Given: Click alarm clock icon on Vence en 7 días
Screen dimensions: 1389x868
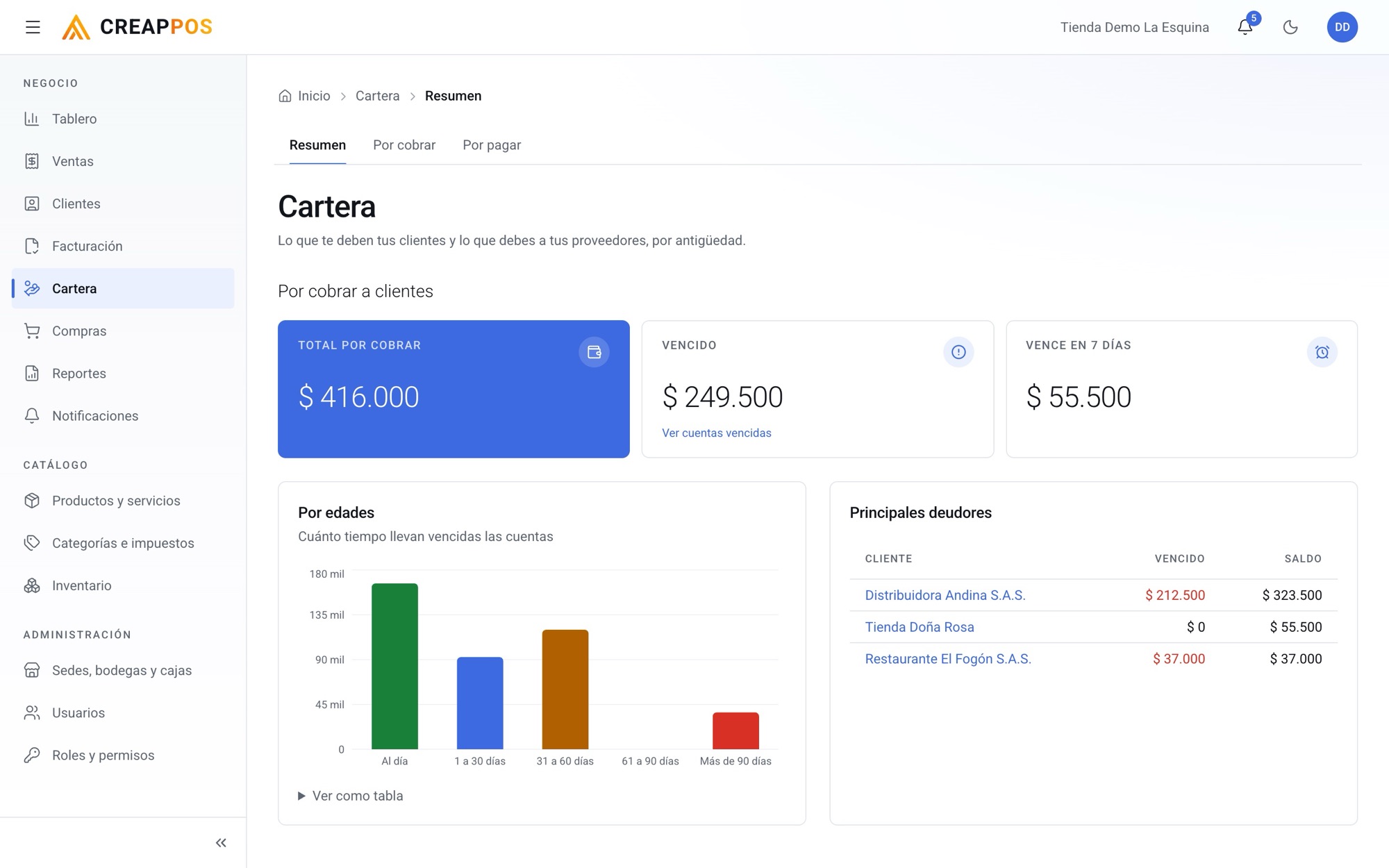Looking at the screenshot, I should tap(1322, 352).
